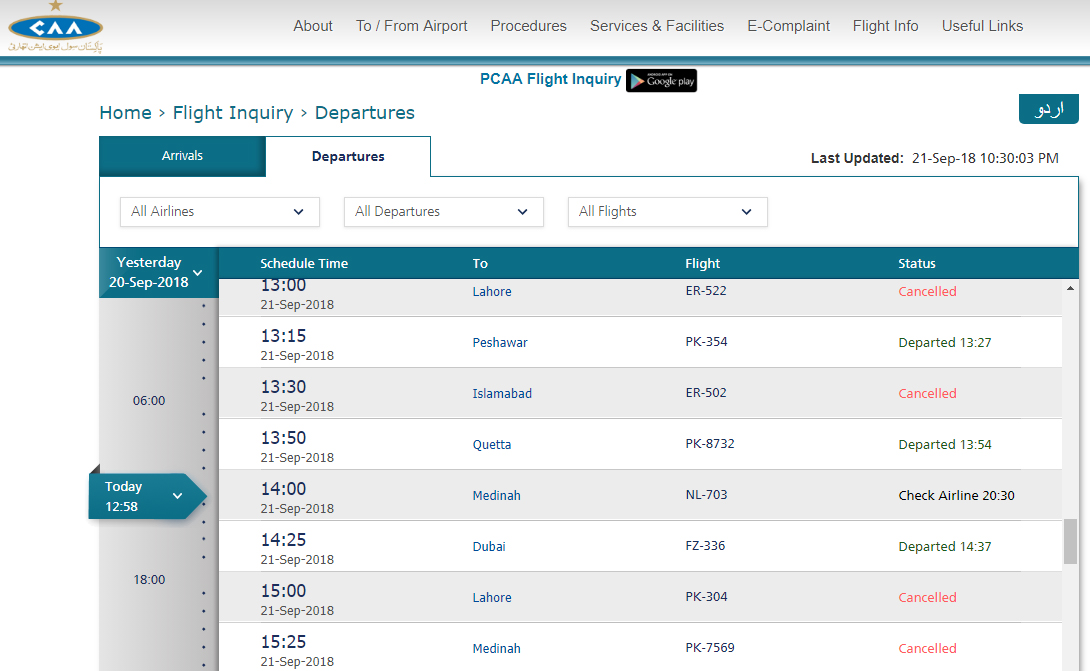Click the Departures breadcrumb
The image size is (1090, 671).
click(x=364, y=113)
